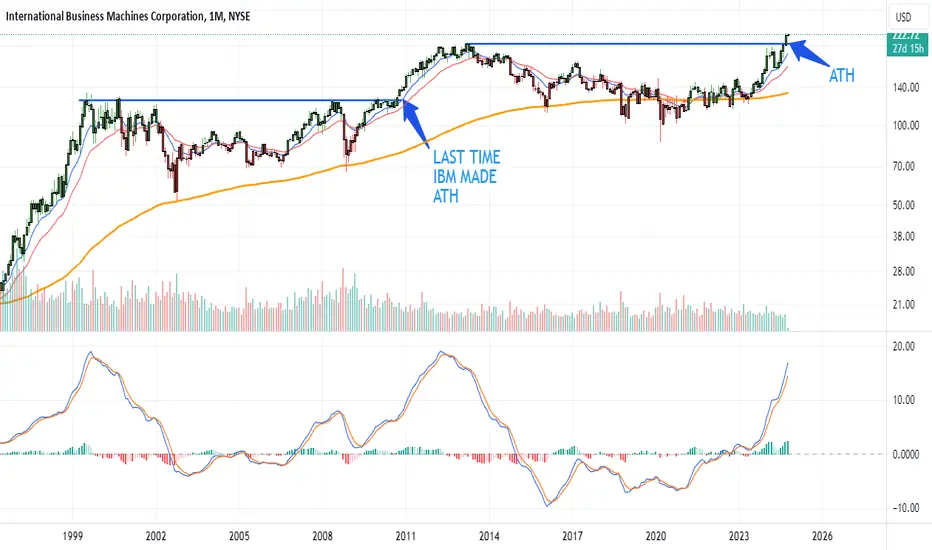
Task: Click the 21.00 price axis label
Action: 903,304
